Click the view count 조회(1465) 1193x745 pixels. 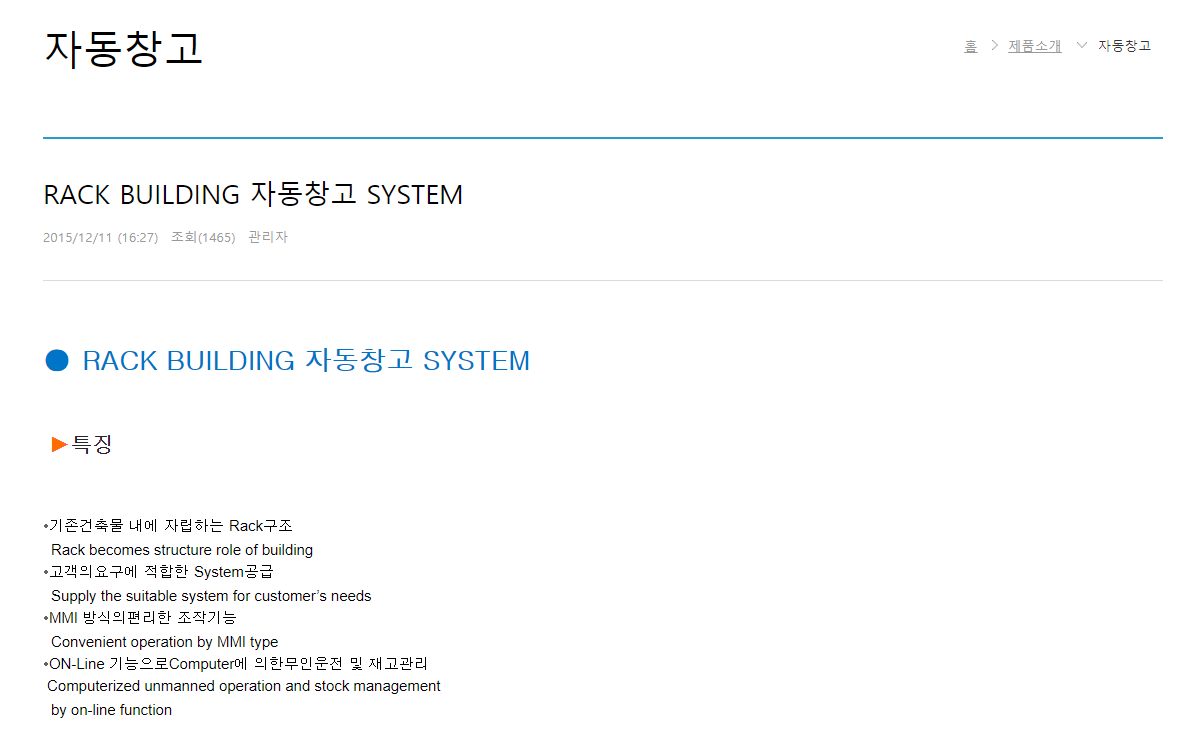coord(203,237)
